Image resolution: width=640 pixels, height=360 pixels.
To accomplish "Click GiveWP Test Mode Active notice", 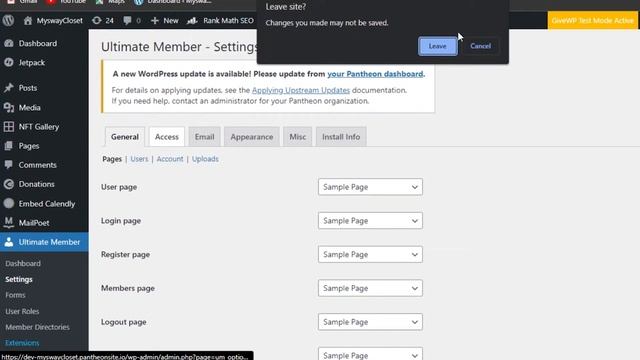I will coord(593,20).
